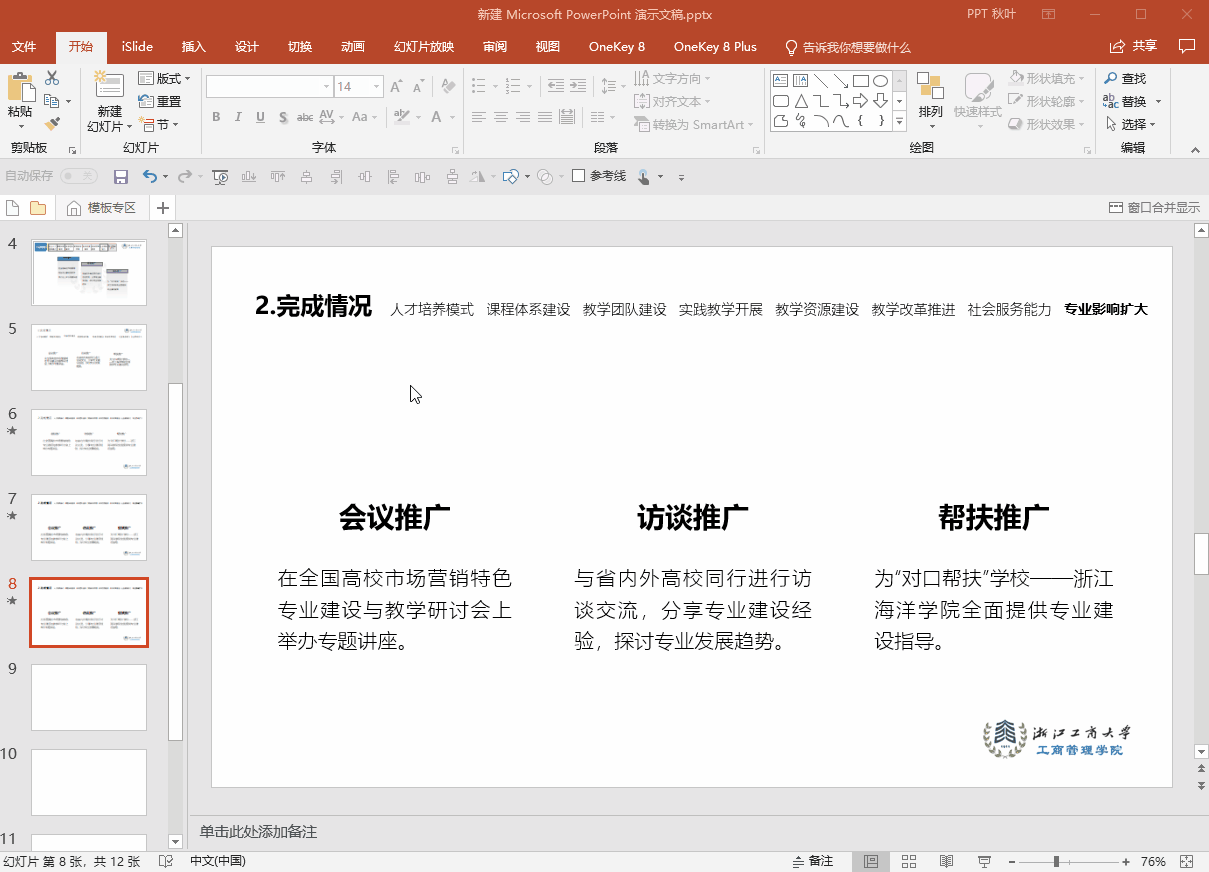Screen dimensions: 1209x872
Task: Select the oval shape in shapes gallery
Action: coord(880,81)
